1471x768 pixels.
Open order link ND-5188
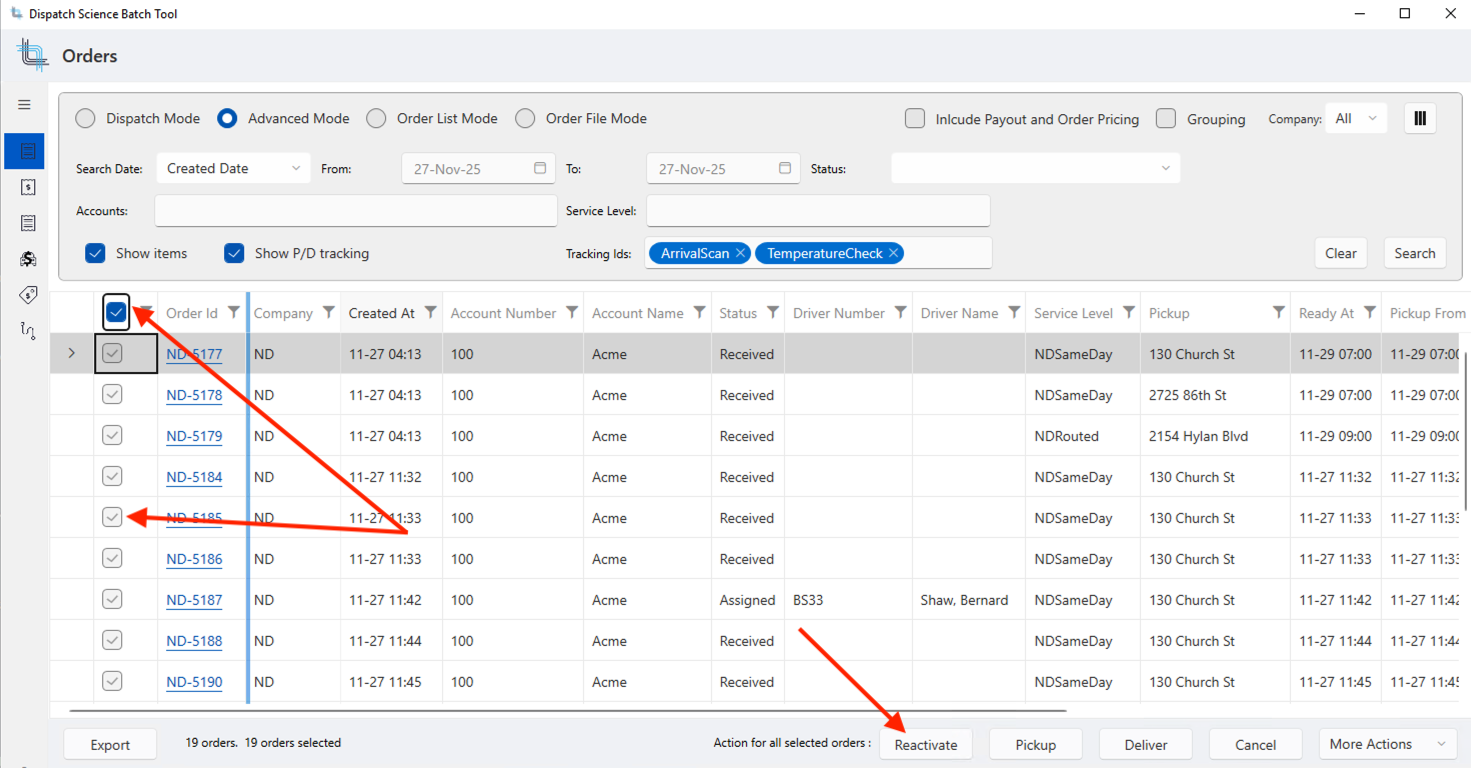(194, 641)
